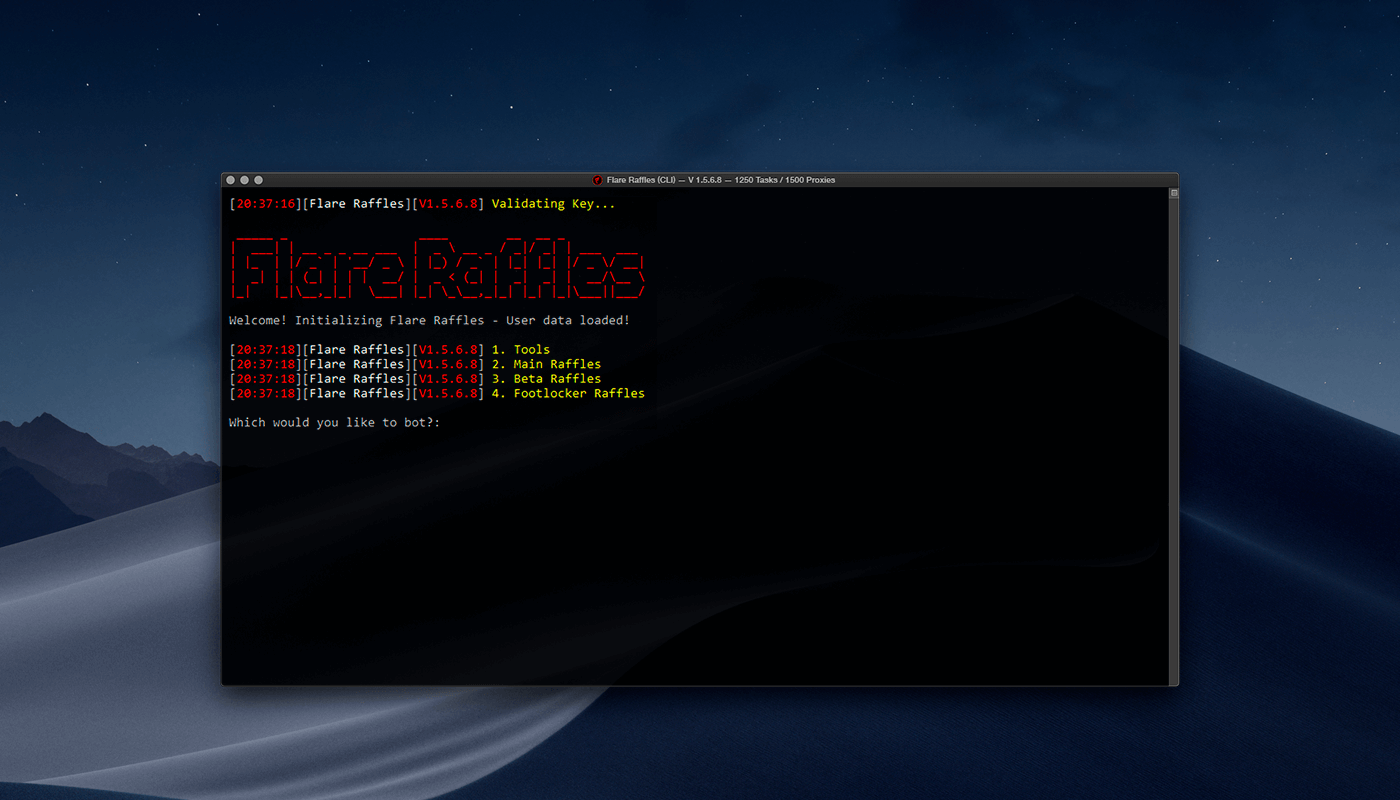Click the 20:37:16 timestamp on first line
Image resolution: width=1400 pixels, height=800 pixels.
265,204
